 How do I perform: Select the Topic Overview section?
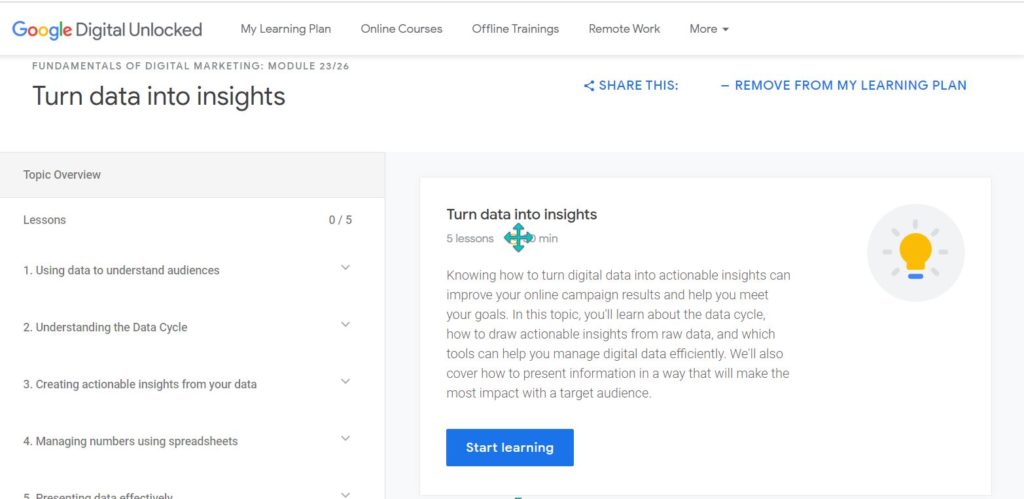pos(192,175)
